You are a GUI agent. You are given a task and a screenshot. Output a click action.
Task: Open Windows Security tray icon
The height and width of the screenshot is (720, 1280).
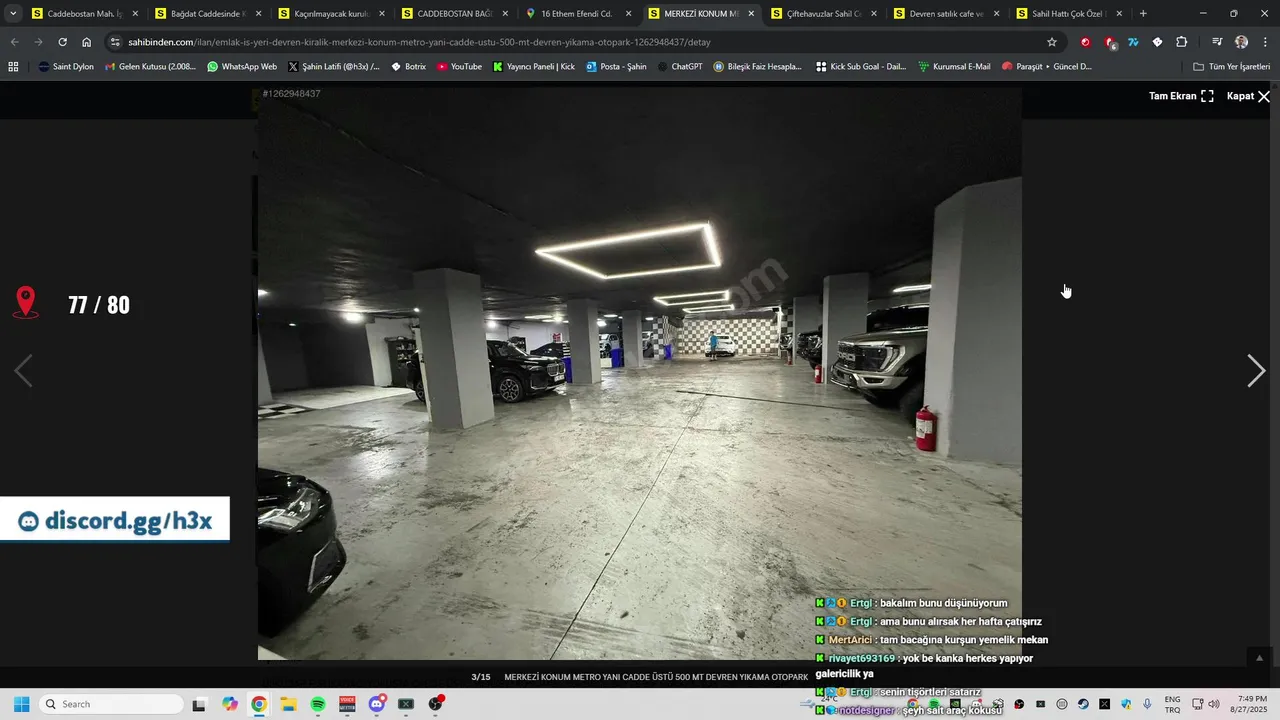(1126, 704)
